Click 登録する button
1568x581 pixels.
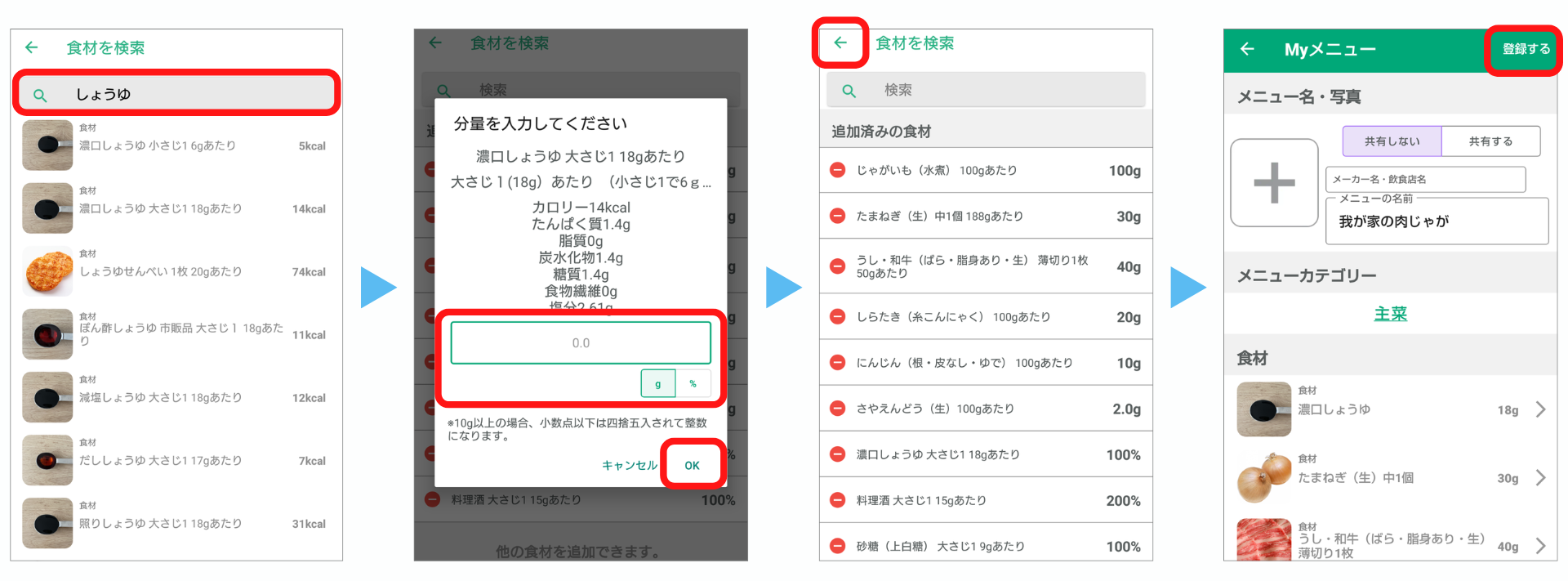(1526, 49)
